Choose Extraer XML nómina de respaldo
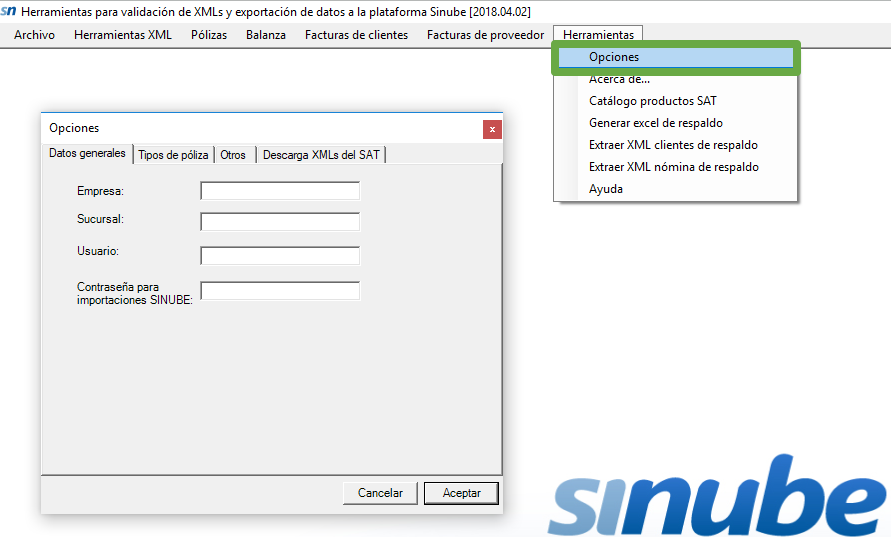Screen dimensions: 891x537 [x=673, y=167]
